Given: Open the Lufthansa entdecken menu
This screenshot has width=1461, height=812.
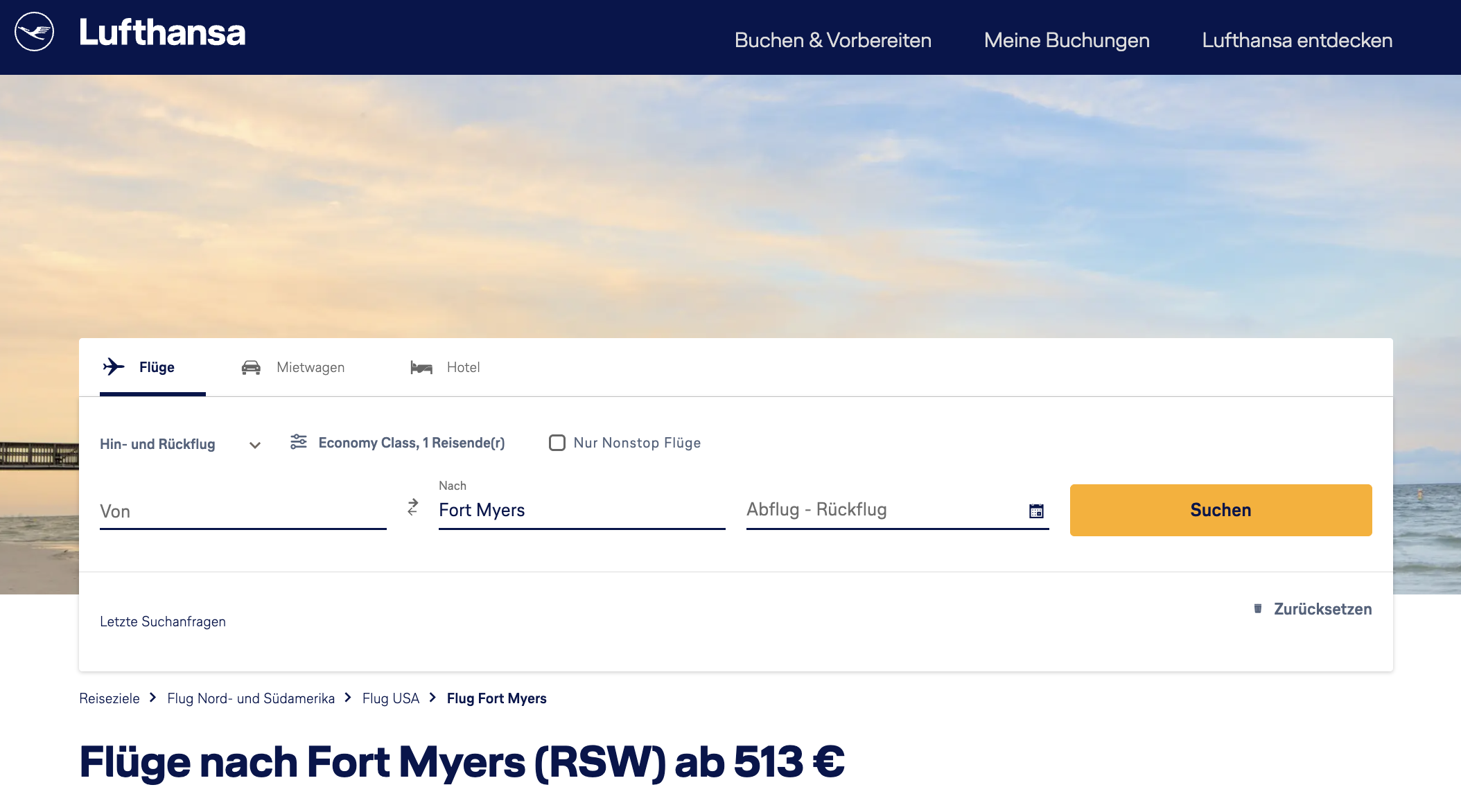Looking at the screenshot, I should pos(1297,40).
